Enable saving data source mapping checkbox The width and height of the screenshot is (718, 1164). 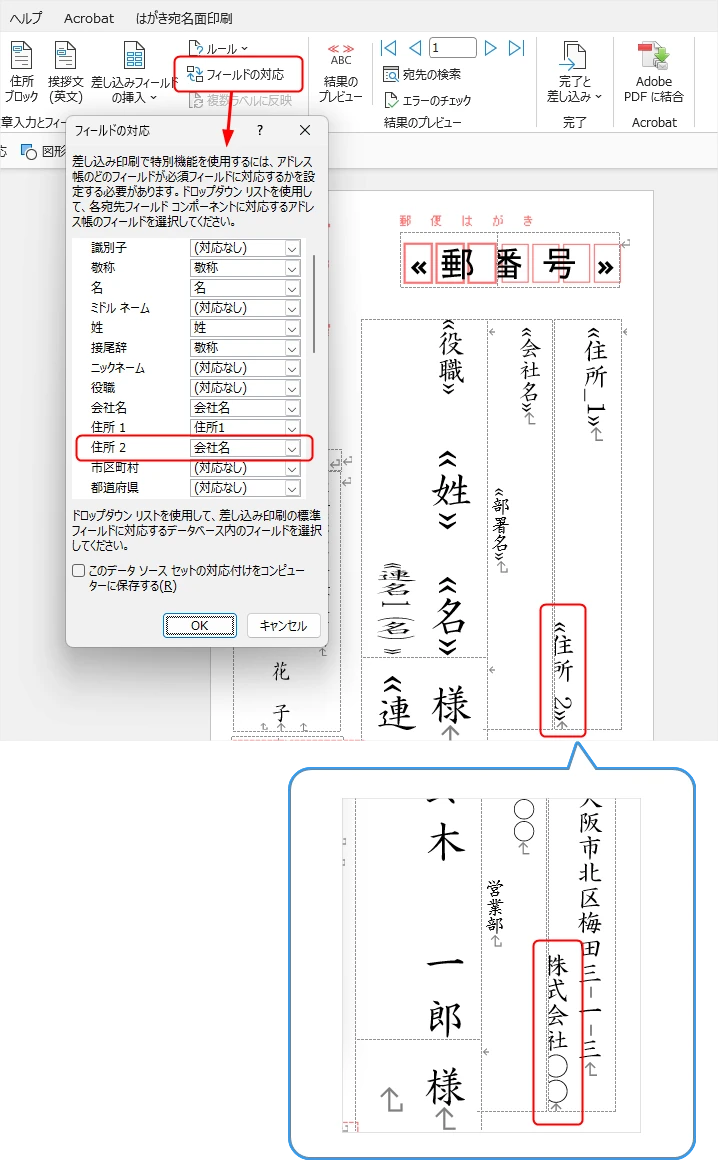click(x=79, y=570)
